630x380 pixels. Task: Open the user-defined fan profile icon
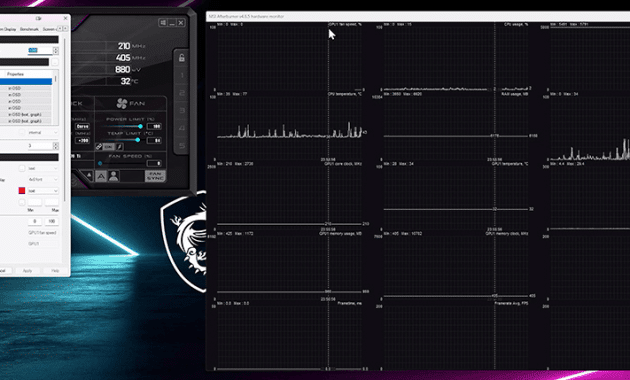114,176
